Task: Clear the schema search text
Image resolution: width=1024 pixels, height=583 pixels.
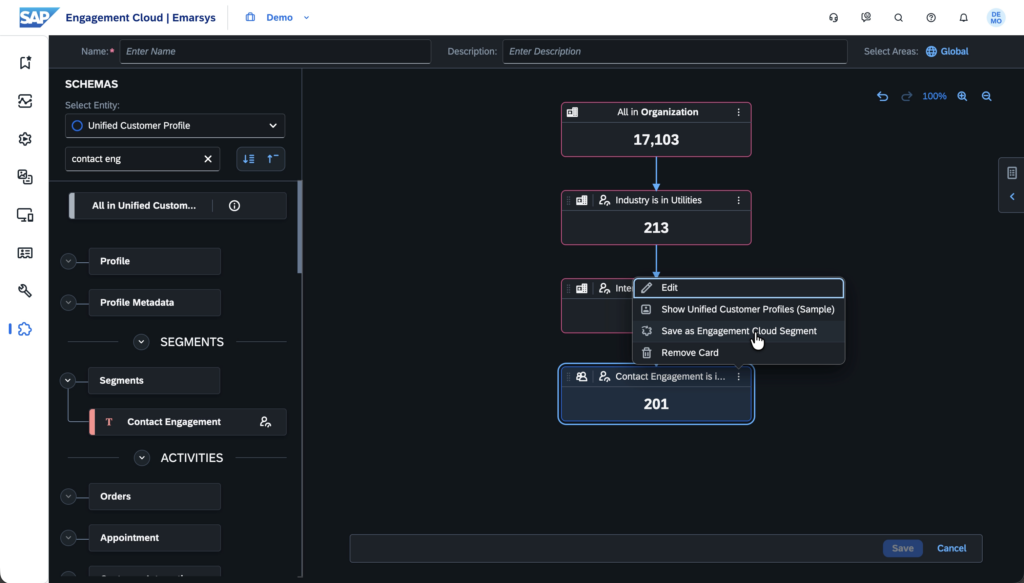Action: 208,159
